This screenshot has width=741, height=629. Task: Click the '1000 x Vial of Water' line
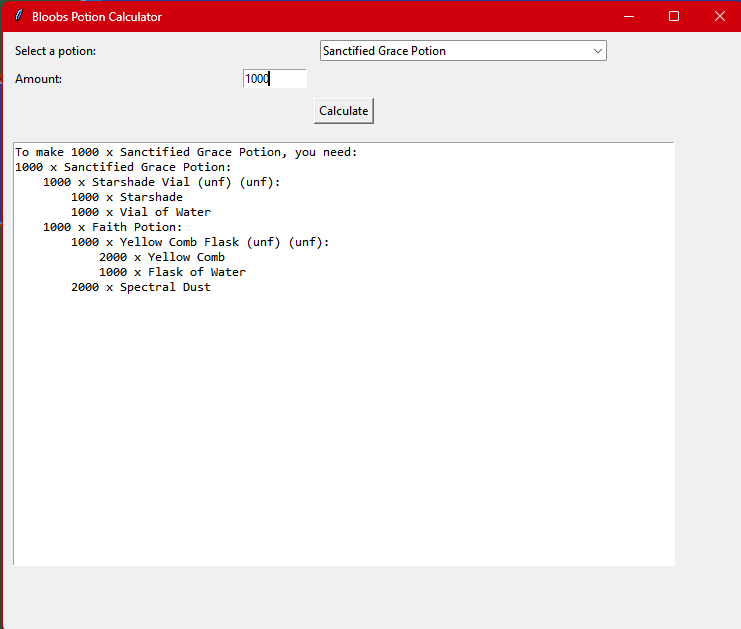coord(141,212)
